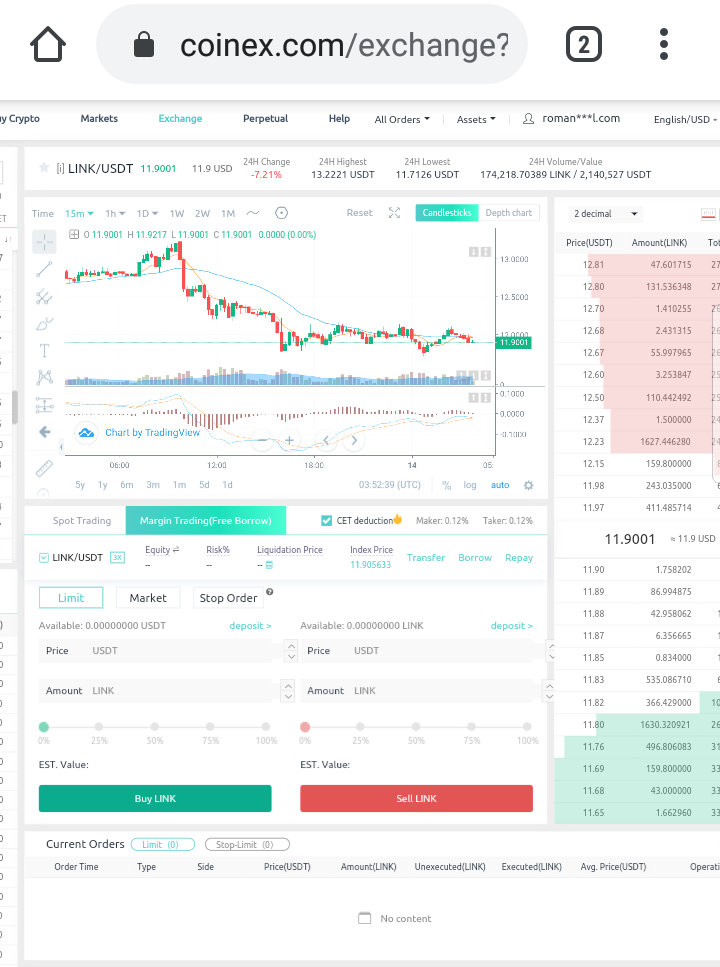Select the prediction and measurement tool
The width and height of the screenshot is (720, 967).
pos(44,405)
